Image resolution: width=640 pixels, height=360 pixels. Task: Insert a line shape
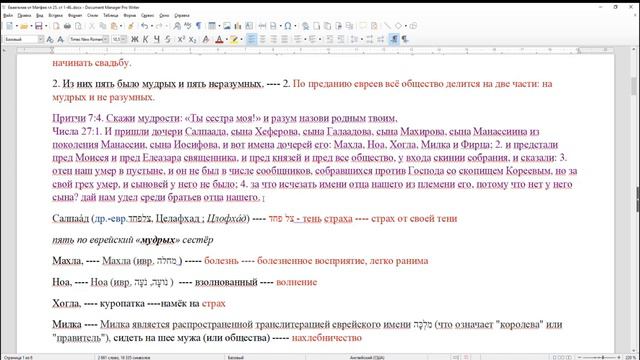pyautogui.click(x=387, y=26)
